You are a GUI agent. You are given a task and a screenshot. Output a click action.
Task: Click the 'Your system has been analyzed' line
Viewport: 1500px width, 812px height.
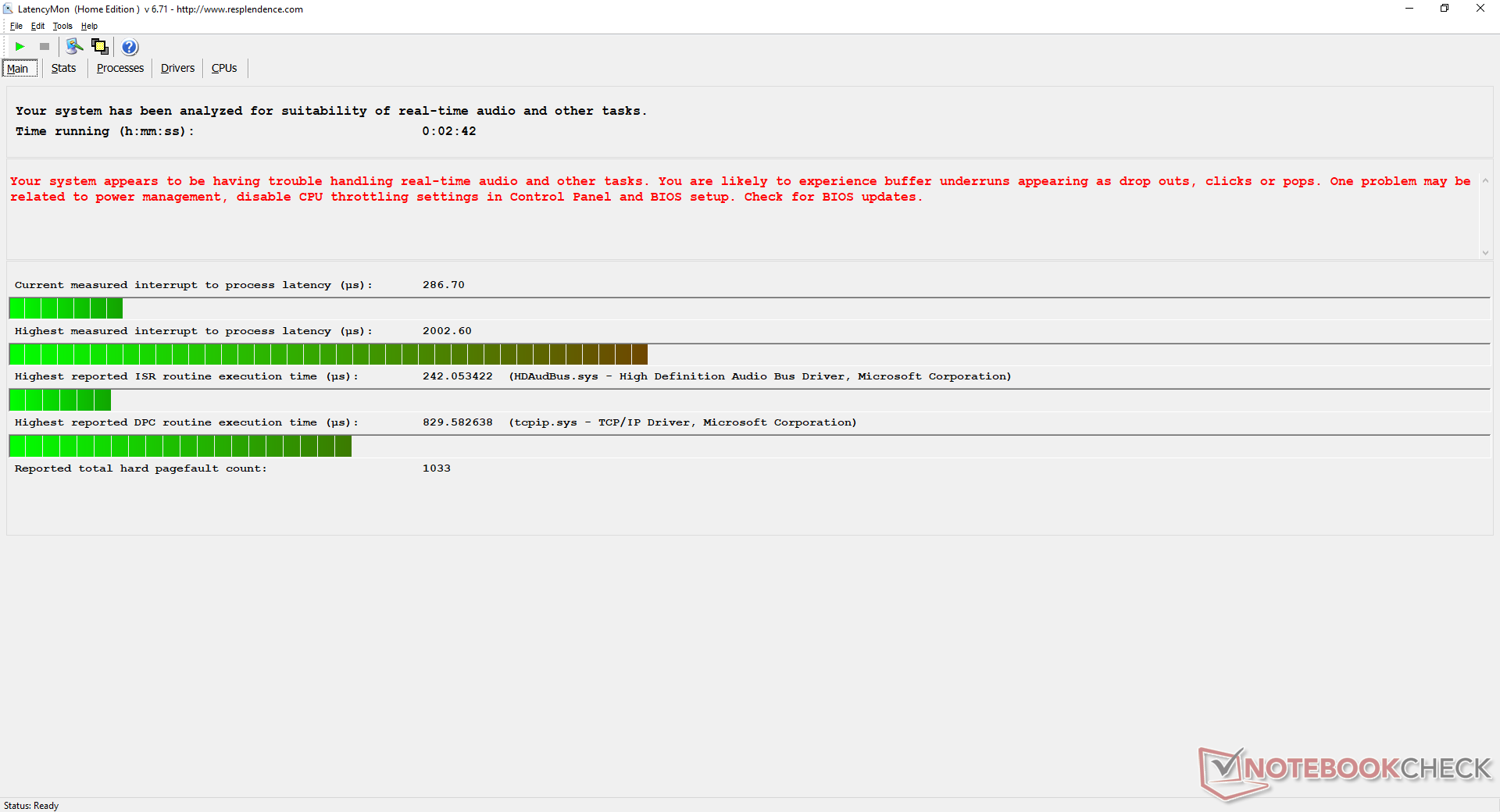[x=331, y=111]
